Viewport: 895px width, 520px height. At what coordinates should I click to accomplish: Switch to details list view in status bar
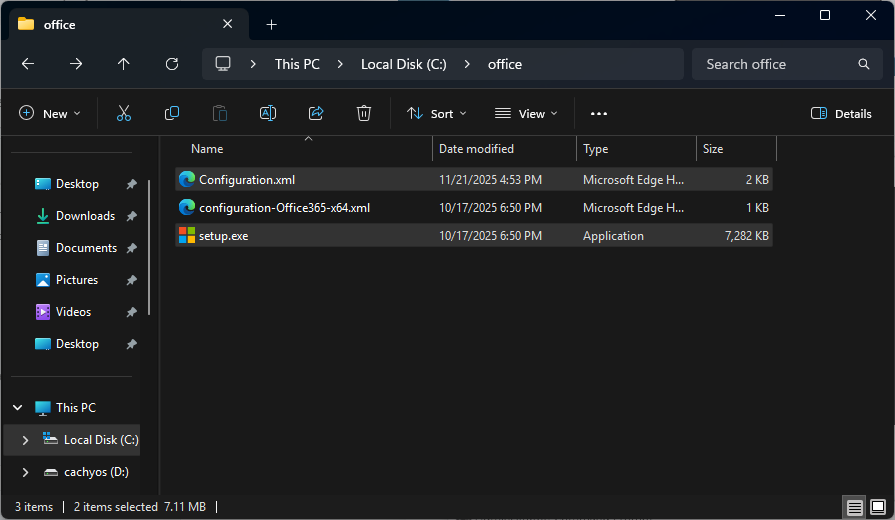854,507
